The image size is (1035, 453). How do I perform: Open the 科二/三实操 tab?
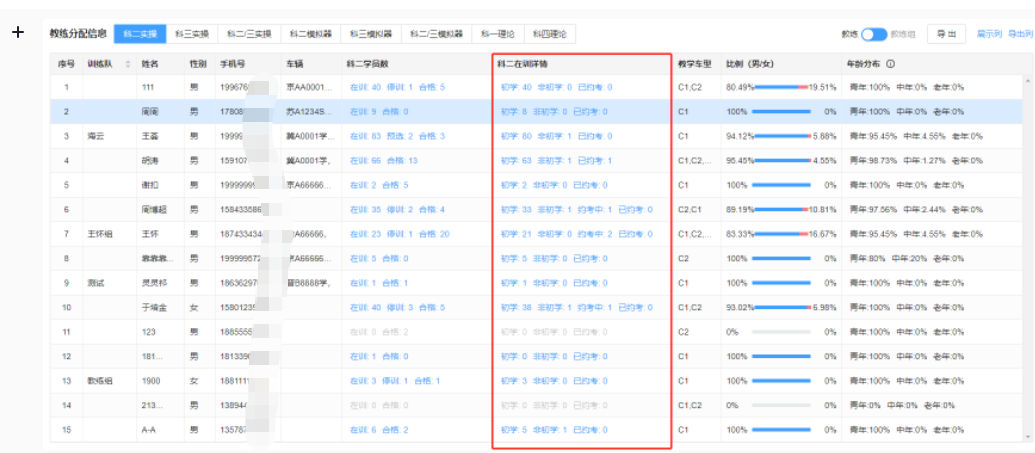point(248,34)
